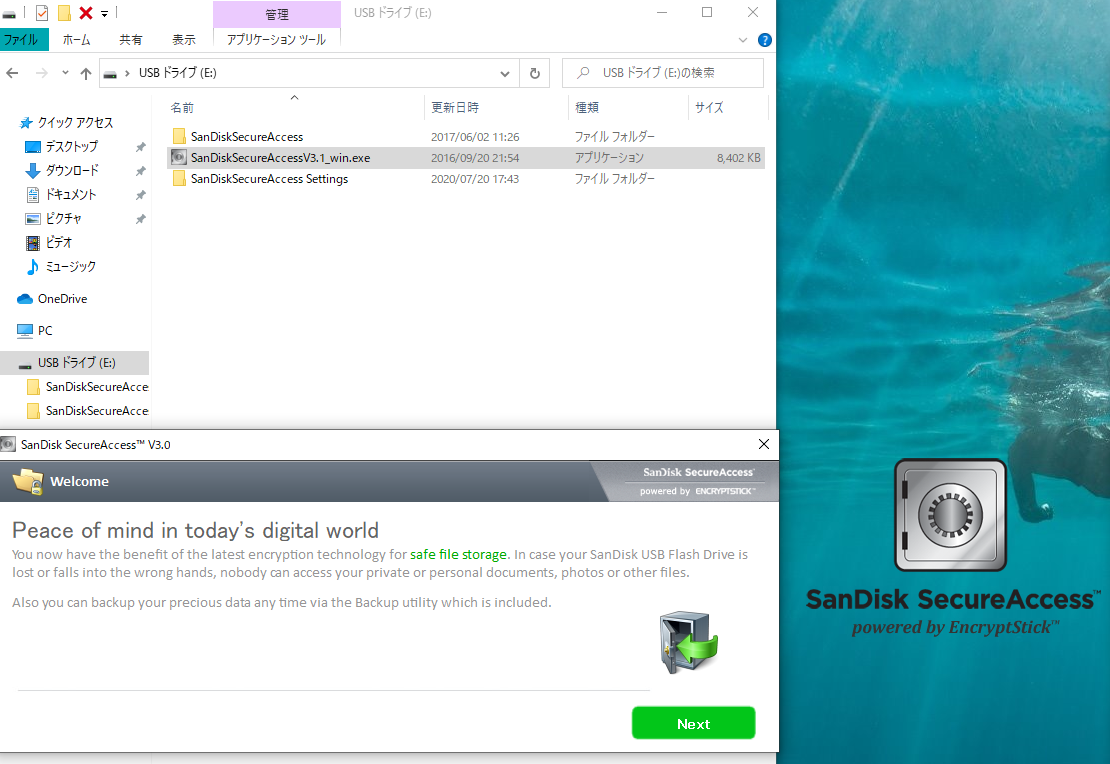Expand the ribbon with the chevron

click(x=743, y=40)
